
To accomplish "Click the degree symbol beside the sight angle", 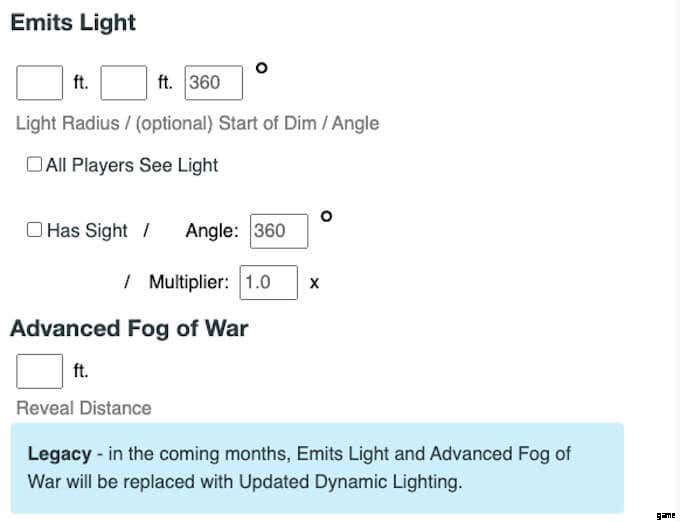I will coord(327,216).
